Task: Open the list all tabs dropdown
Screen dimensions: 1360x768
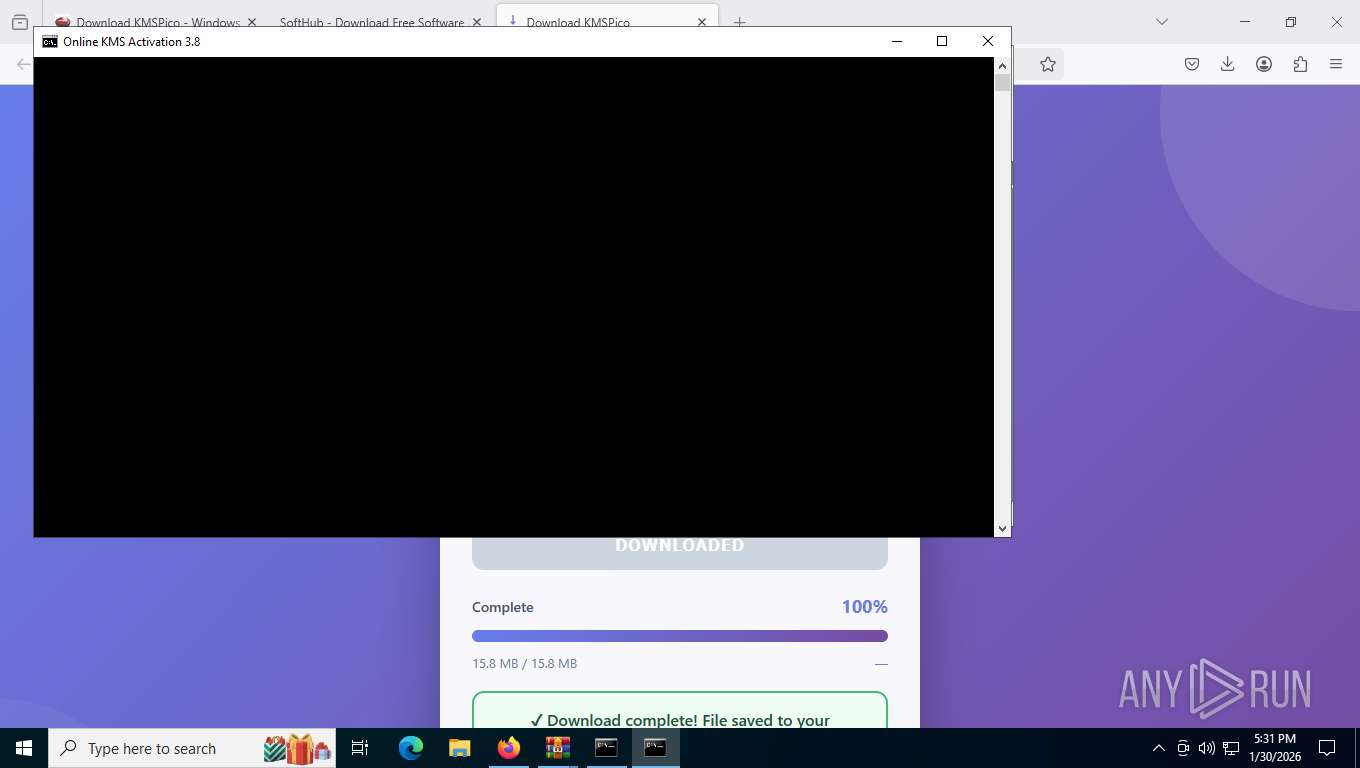Action: click(x=1162, y=22)
